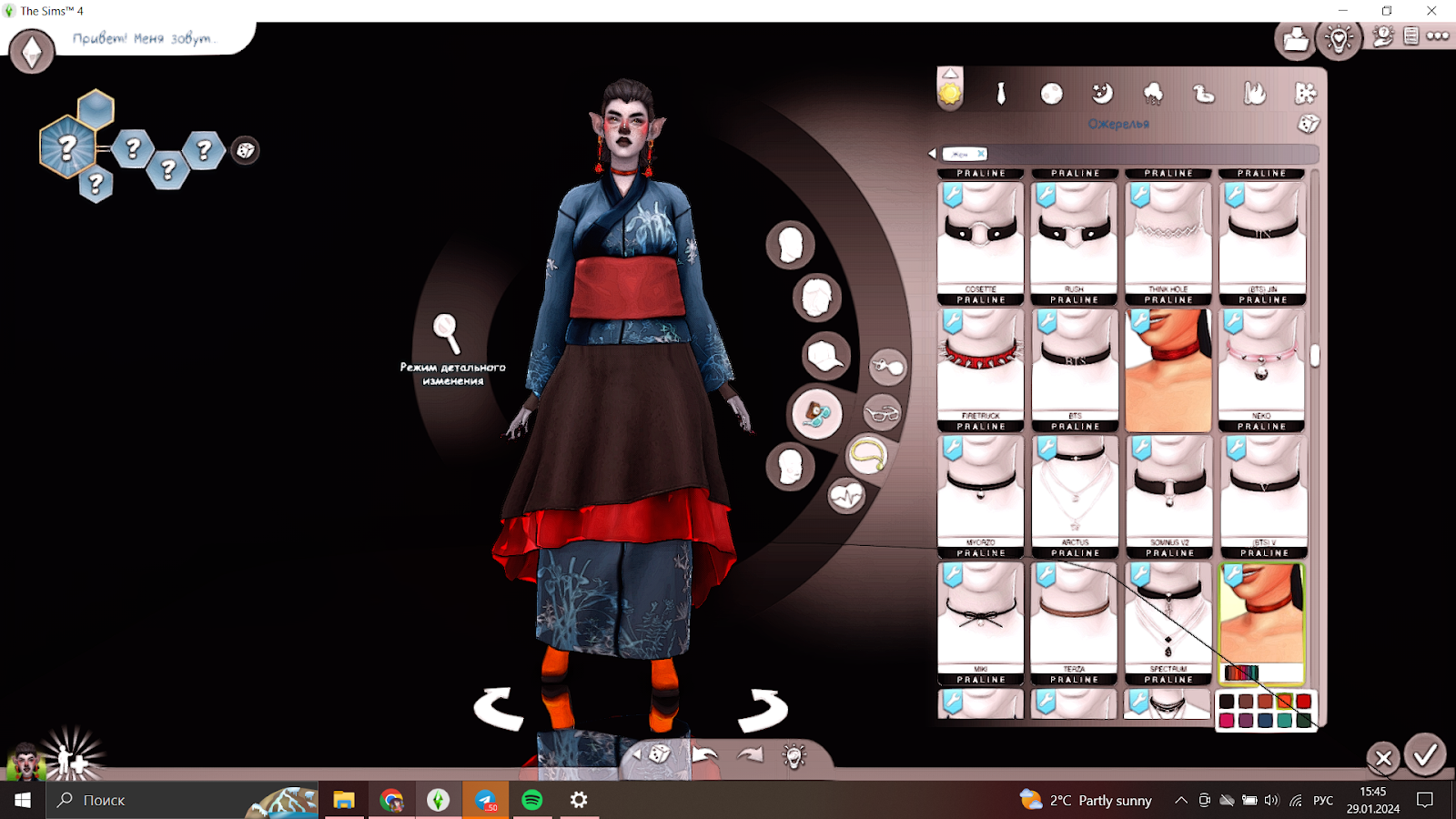Screen dimensions: 1456x819
Task: Click the plumbob icon at top left
Action: (x=32, y=52)
